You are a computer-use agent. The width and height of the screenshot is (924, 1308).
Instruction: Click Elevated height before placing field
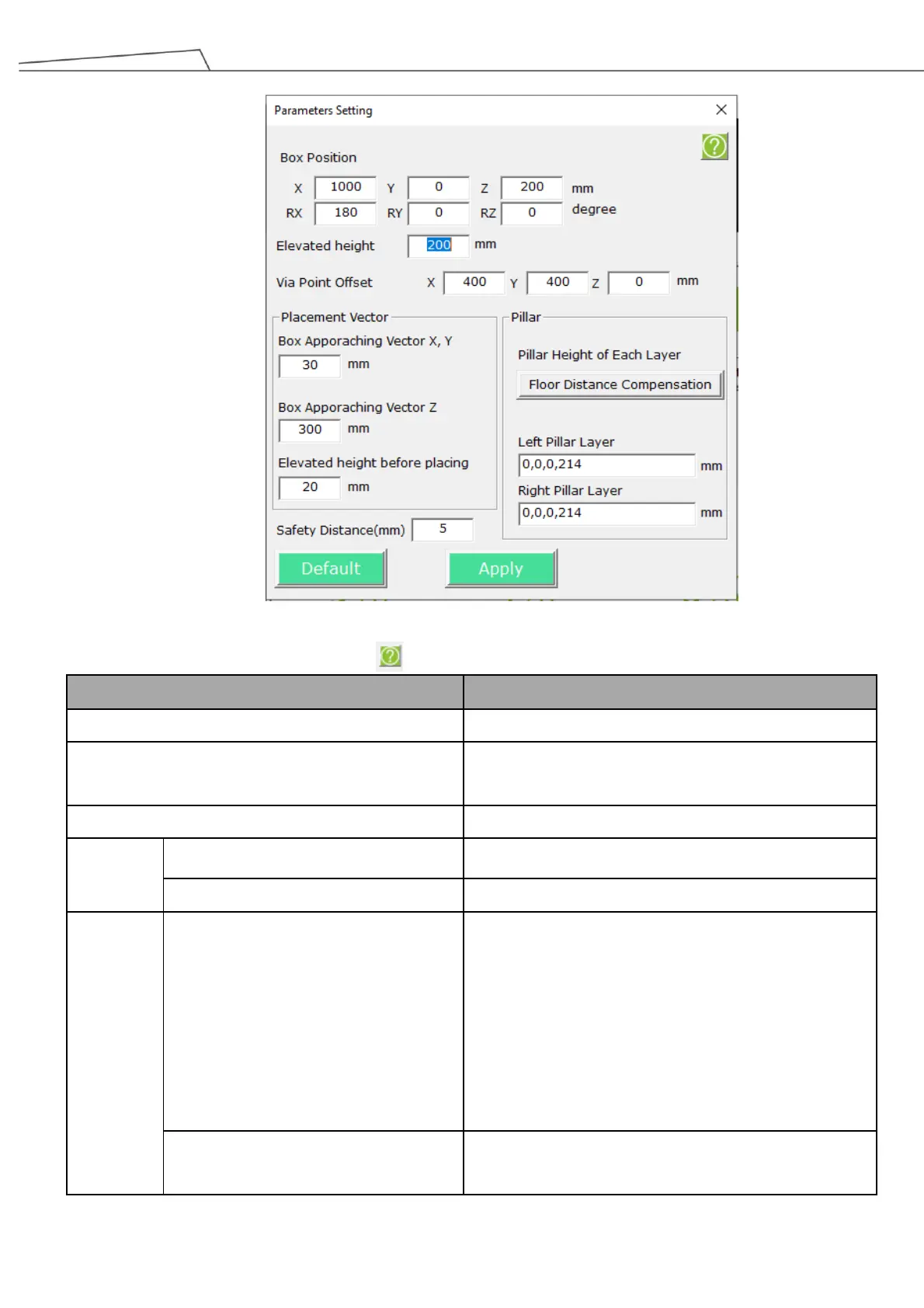(310, 488)
